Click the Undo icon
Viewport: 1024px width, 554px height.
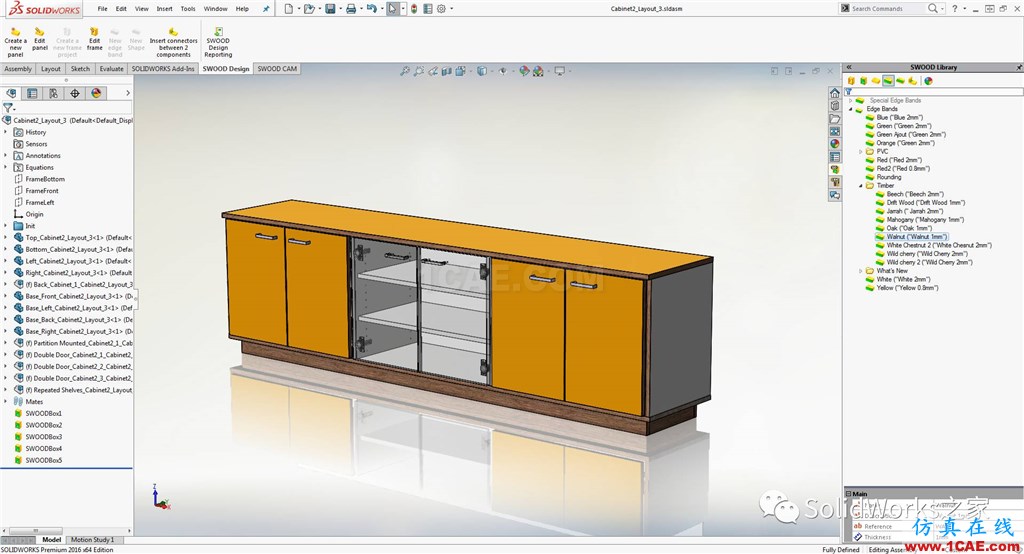click(372, 8)
